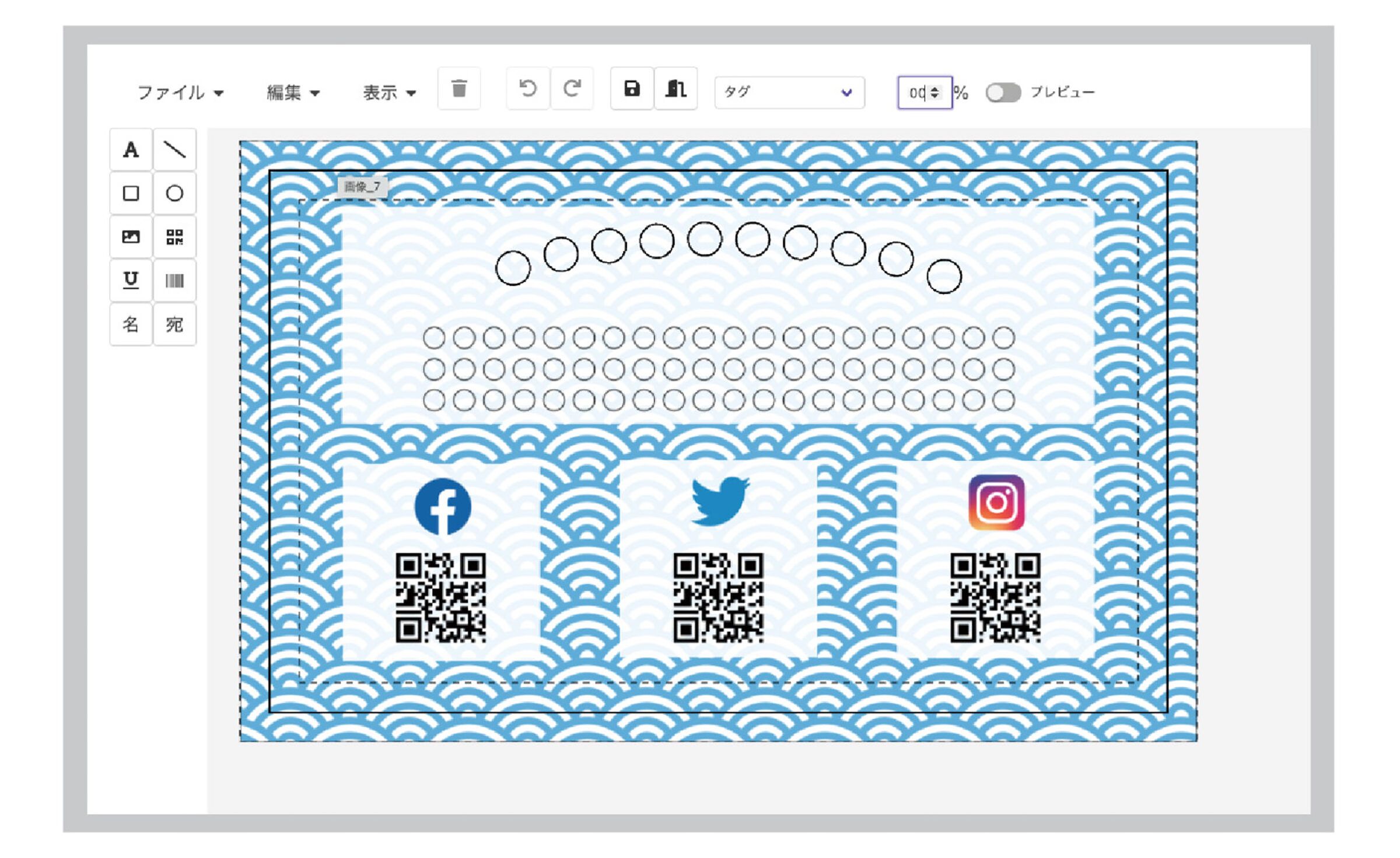Undo the last action
The width and height of the screenshot is (1400, 858).
click(x=528, y=89)
